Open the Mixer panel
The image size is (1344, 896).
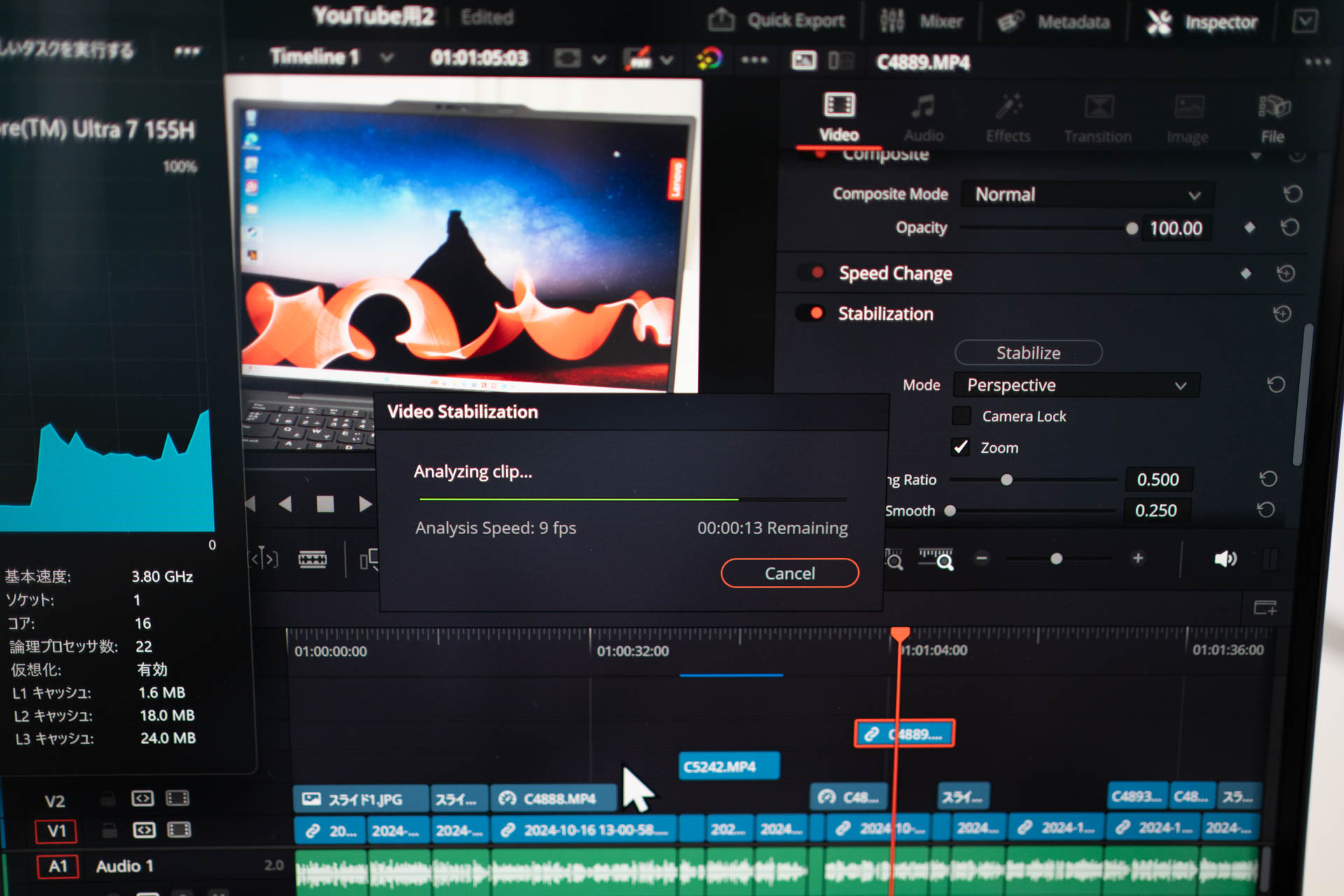coord(924,21)
